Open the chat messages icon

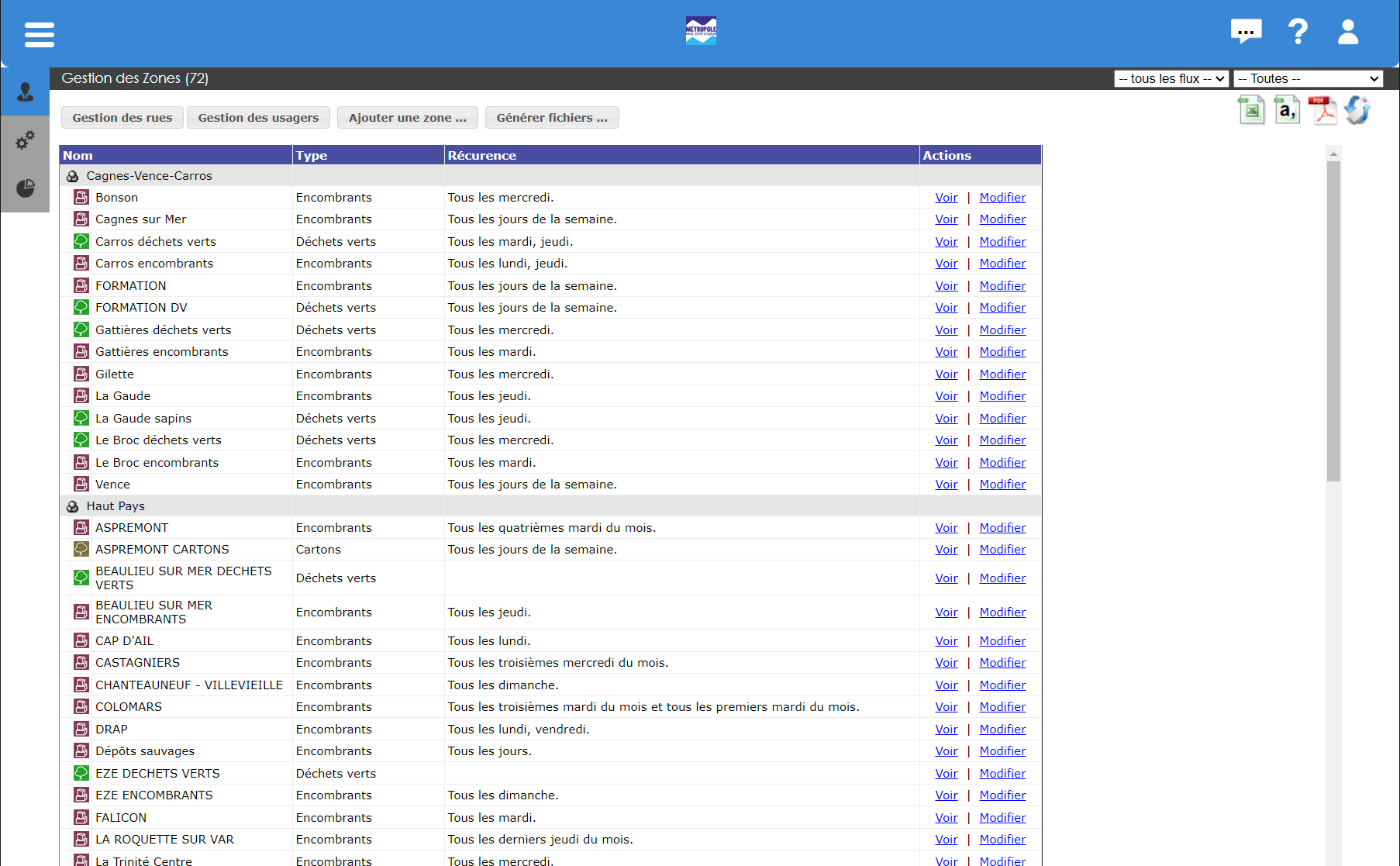[x=1246, y=32]
